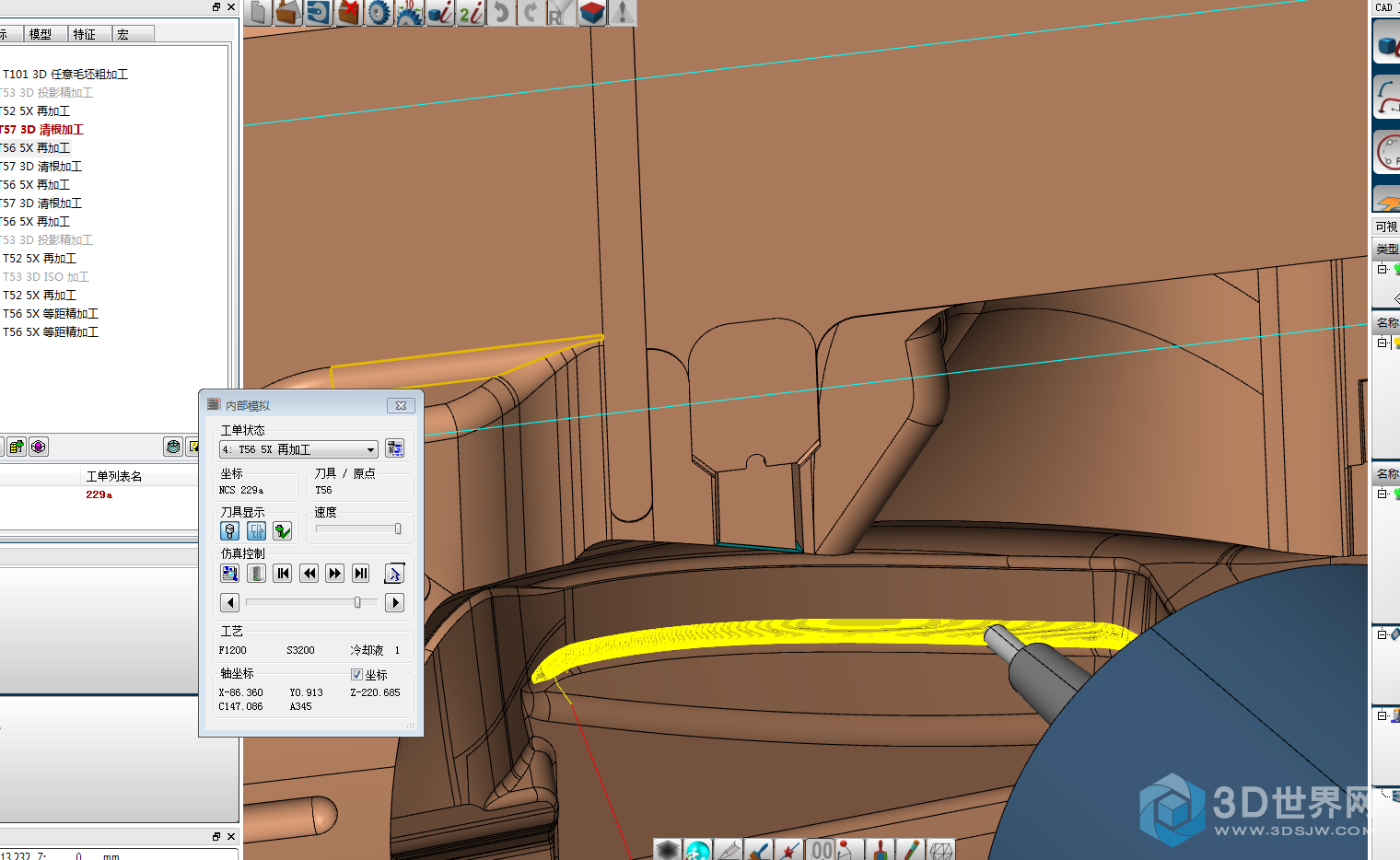
Task: Click the blue paintbrush icon in bottom toolbar
Action: click(x=759, y=850)
